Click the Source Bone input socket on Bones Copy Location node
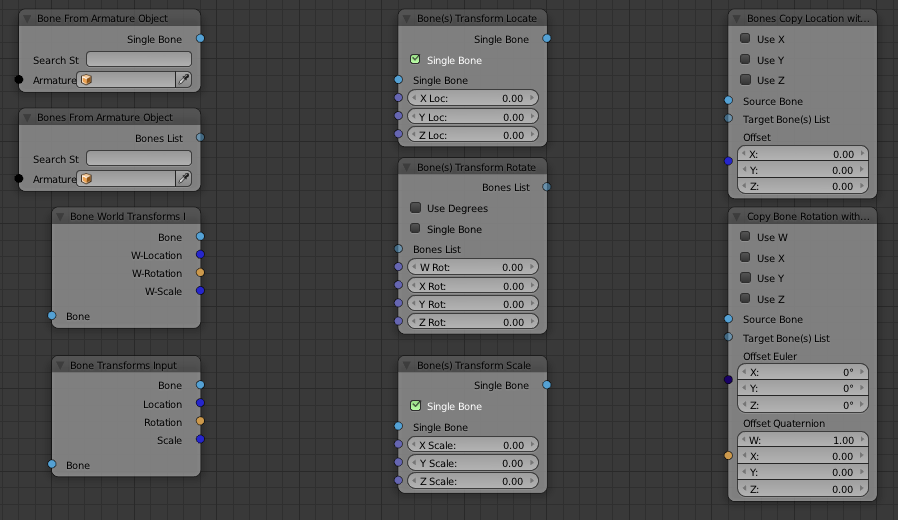Screen dimensions: 898x520 [729, 101]
